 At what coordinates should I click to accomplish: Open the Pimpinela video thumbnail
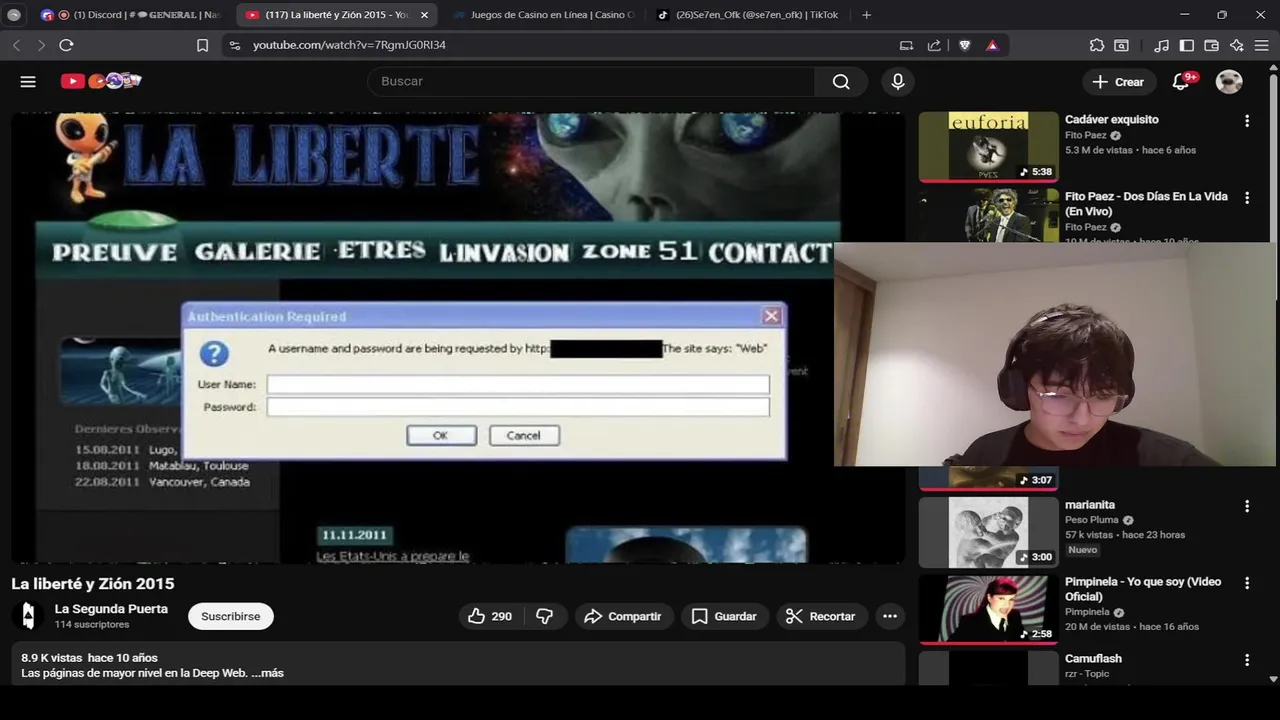pos(988,609)
